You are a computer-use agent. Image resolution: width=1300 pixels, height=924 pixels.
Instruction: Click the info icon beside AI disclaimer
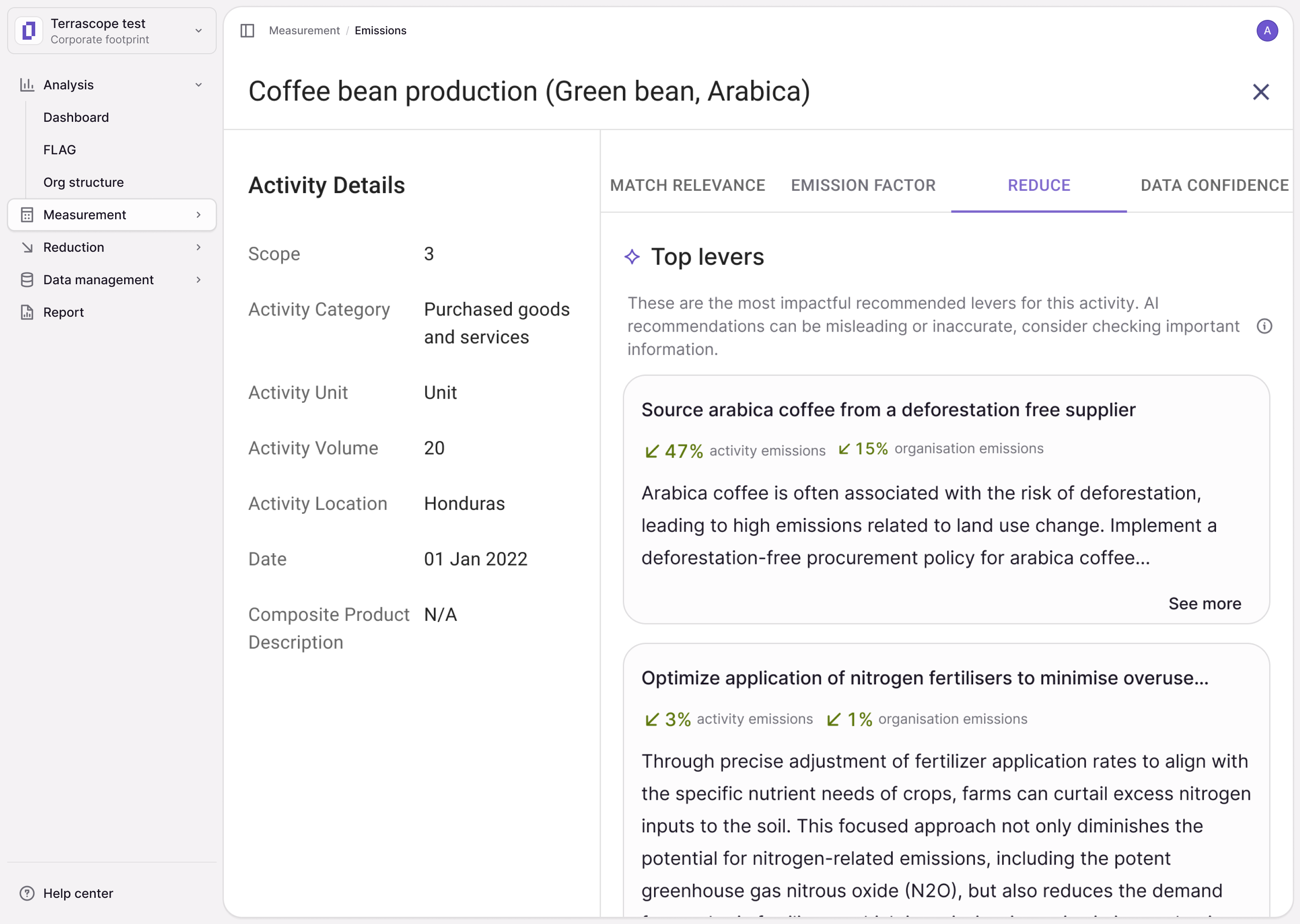(1264, 326)
